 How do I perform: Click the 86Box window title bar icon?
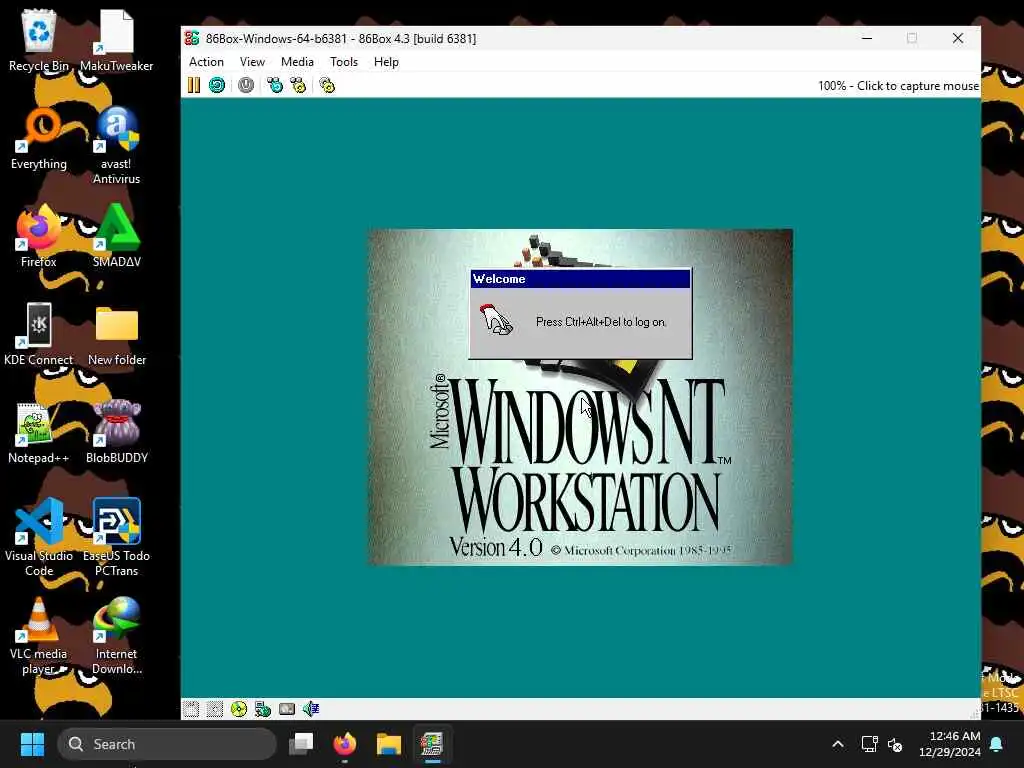pos(192,38)
